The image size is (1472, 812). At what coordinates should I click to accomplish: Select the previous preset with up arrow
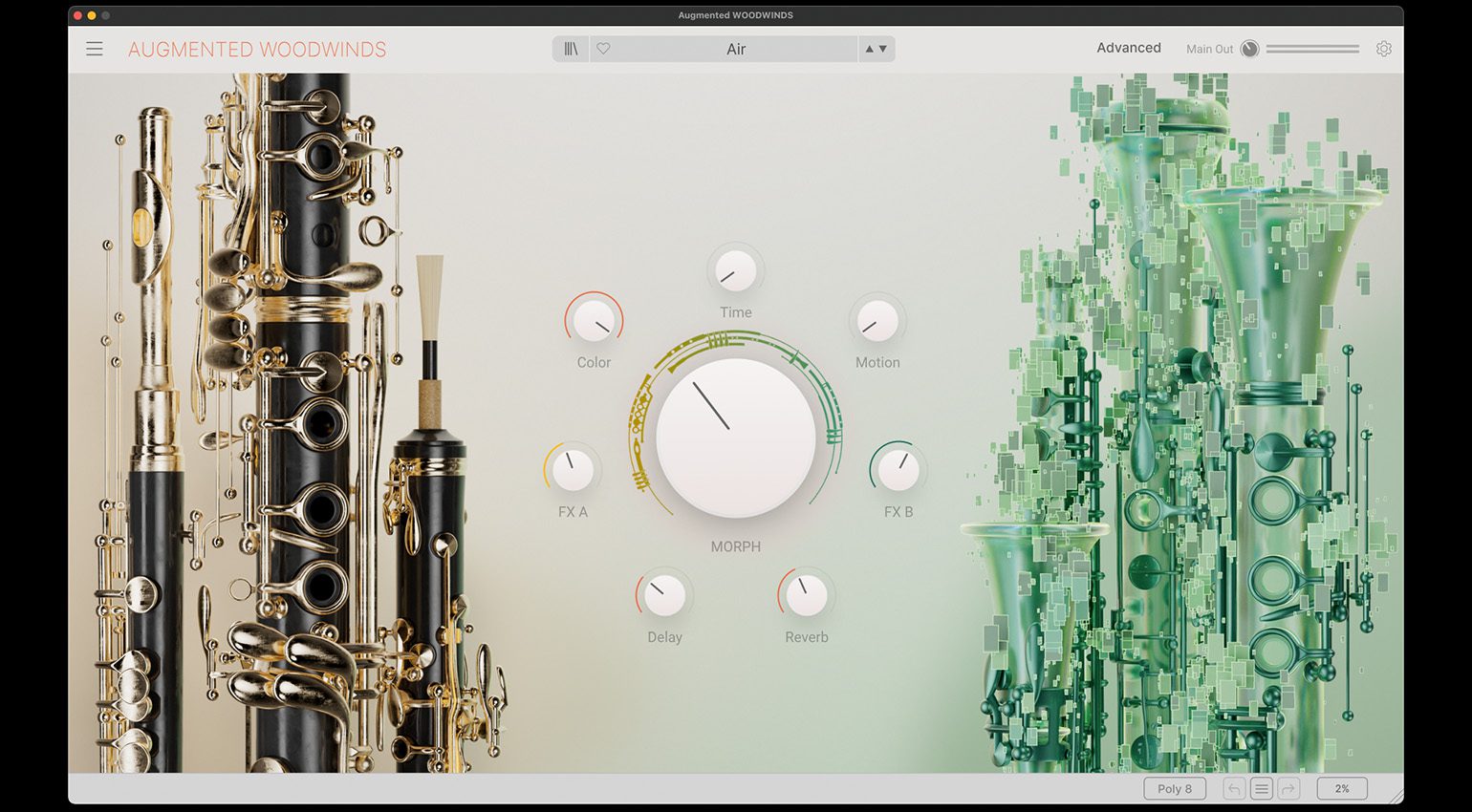pyautogui.click(x=870, y=49)
